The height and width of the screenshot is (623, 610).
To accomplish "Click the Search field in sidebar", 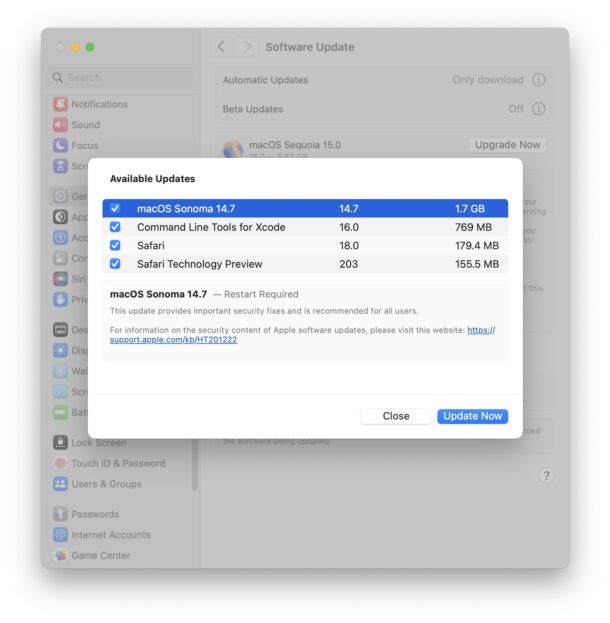I will (122, 77).
